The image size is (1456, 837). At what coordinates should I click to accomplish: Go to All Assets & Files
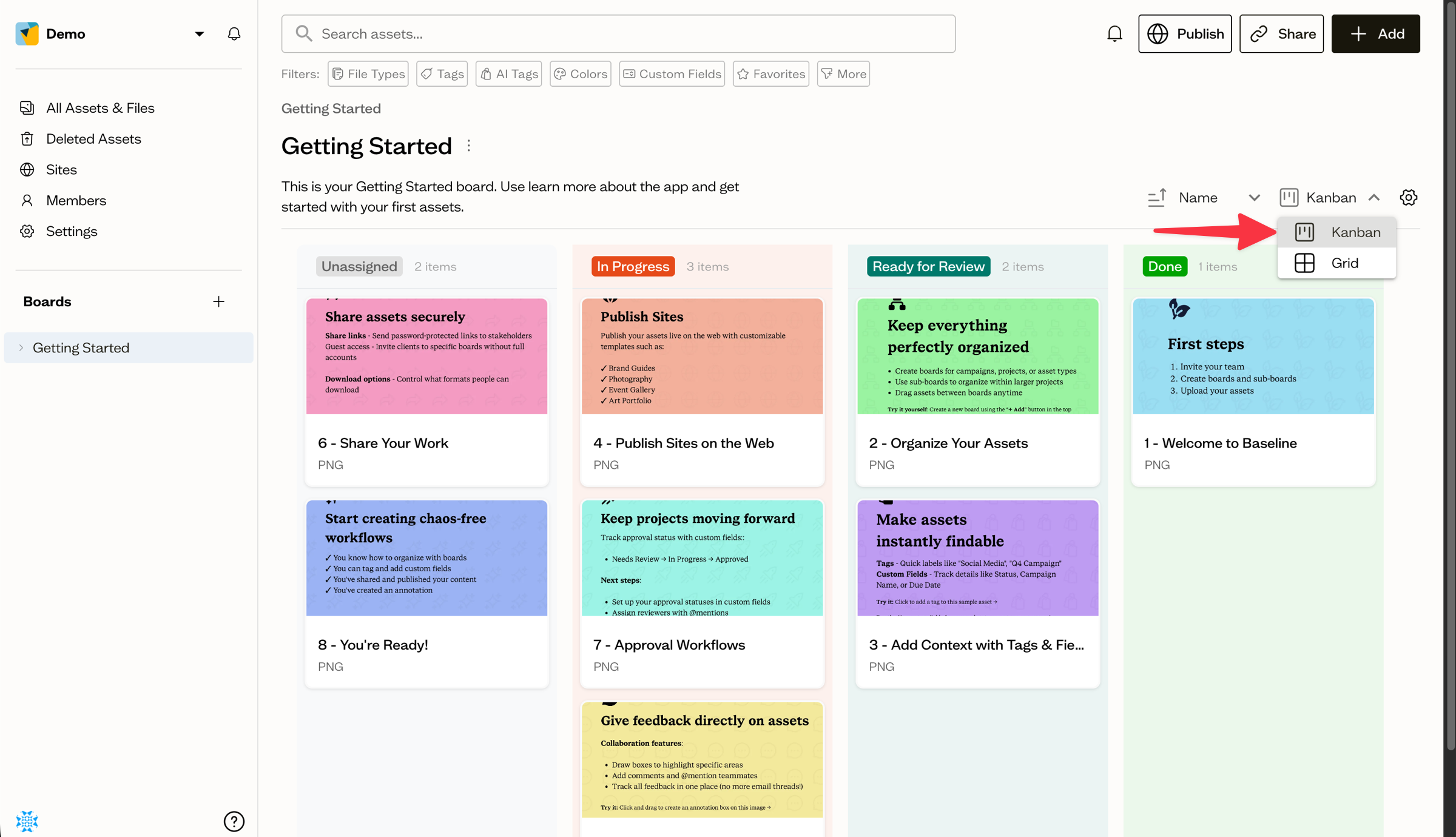click(101, 108)
